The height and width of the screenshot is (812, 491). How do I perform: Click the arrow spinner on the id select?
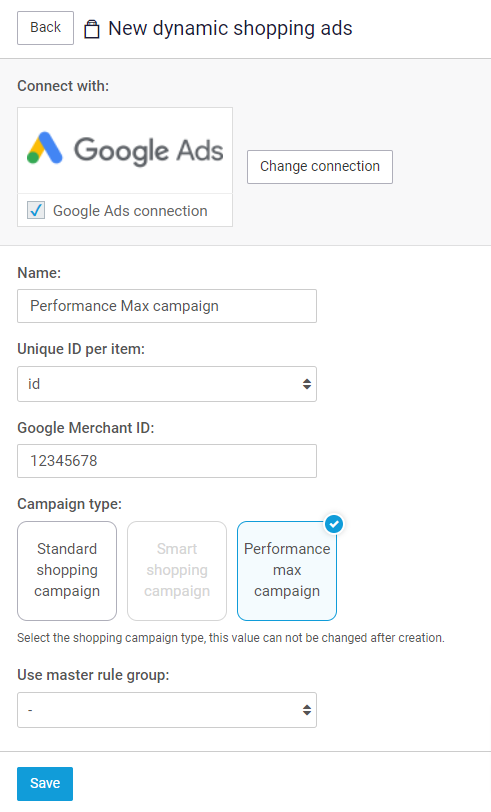coord(307,384)
